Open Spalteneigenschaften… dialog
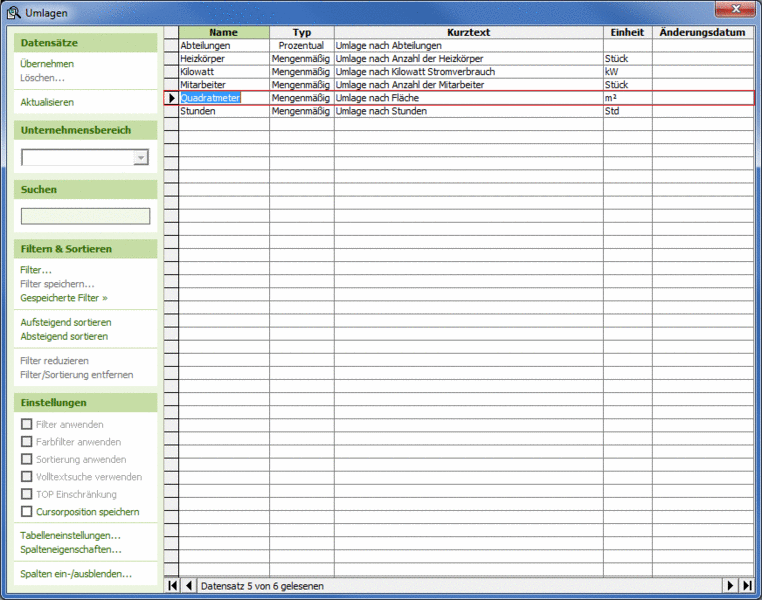The width and height of the screenshot is (762, 600). click(x=71, y=549)
